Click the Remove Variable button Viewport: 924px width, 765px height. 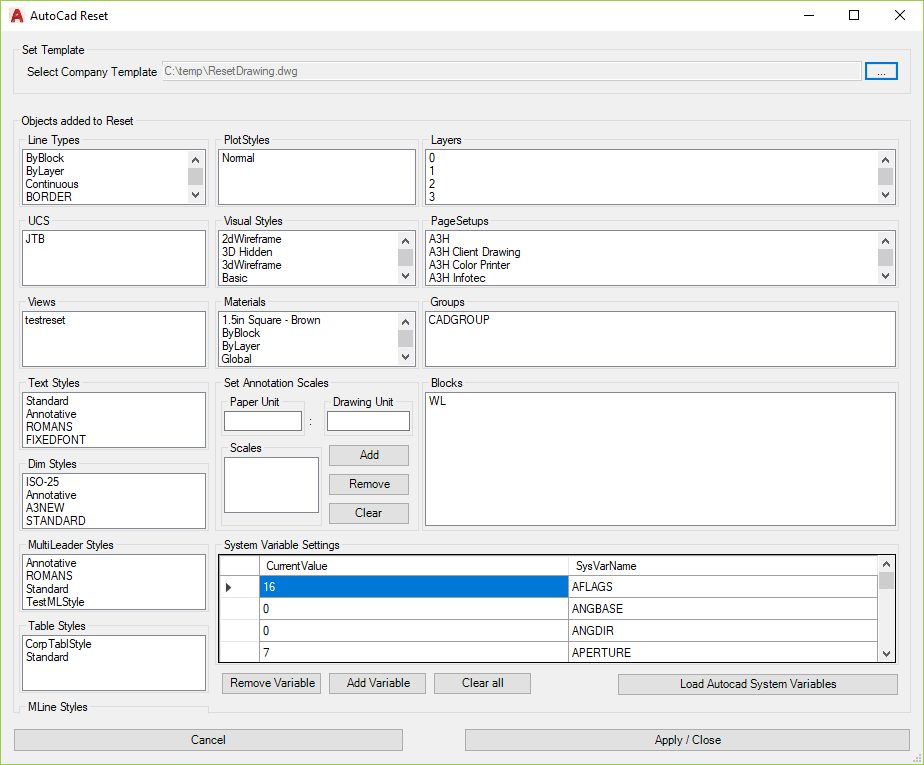[273, 683]
